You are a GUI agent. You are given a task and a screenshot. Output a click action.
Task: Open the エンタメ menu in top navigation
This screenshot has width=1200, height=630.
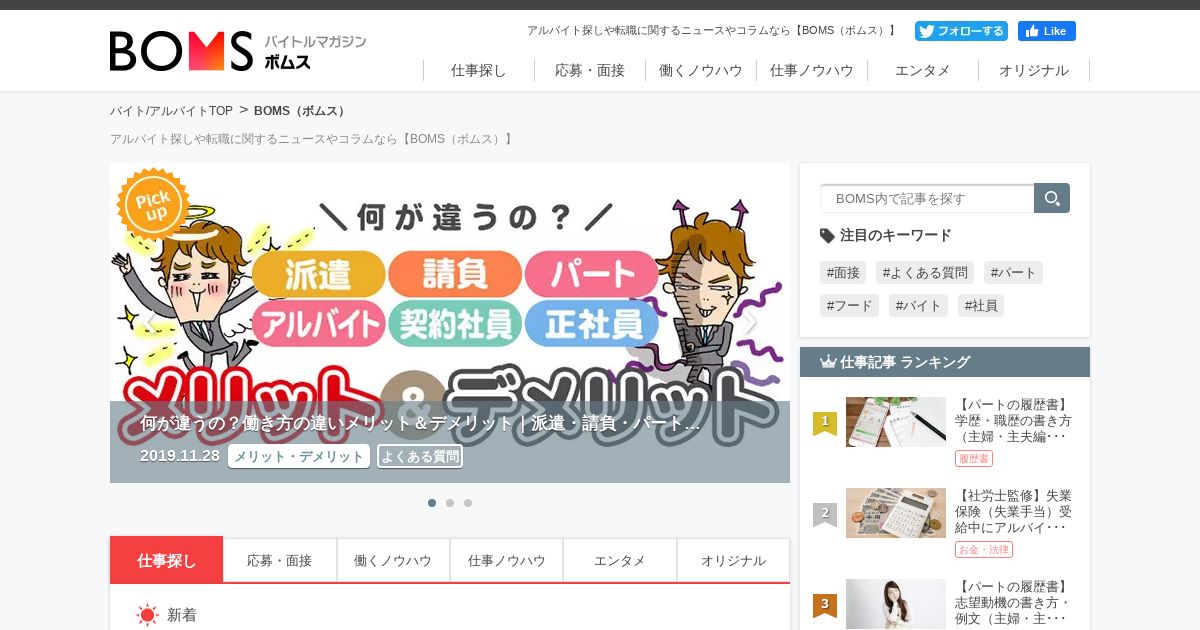923,70
